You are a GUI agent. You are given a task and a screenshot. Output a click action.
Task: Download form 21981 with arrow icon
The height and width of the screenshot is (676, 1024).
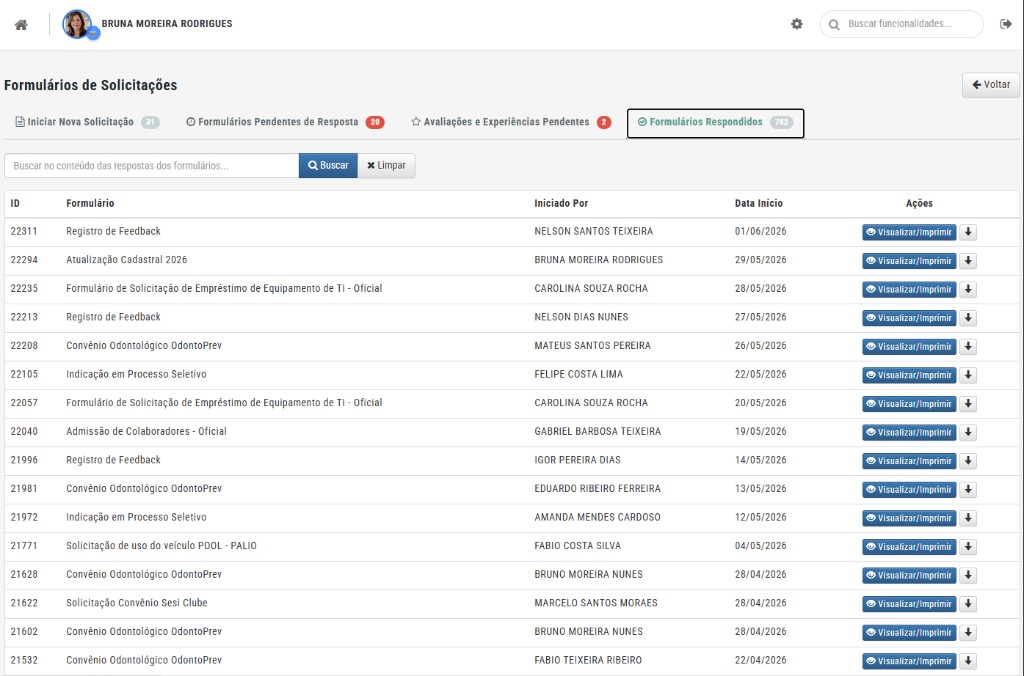(968, 490)
